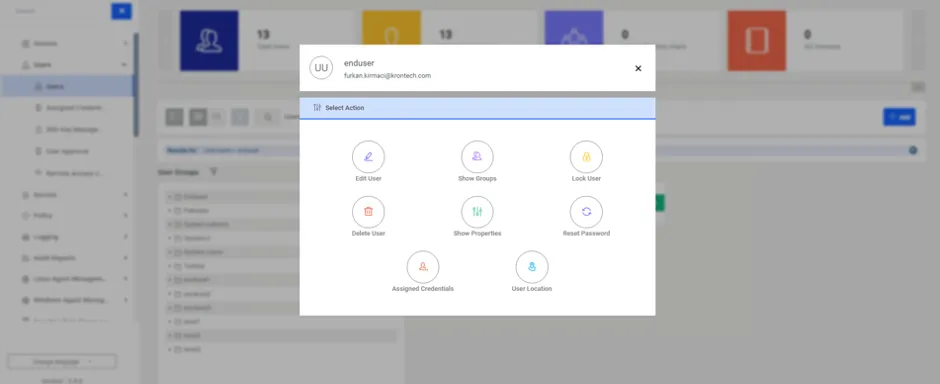The image size is (940, 384).
Task: Click the UU avatar circle
Action: (321, 68)
